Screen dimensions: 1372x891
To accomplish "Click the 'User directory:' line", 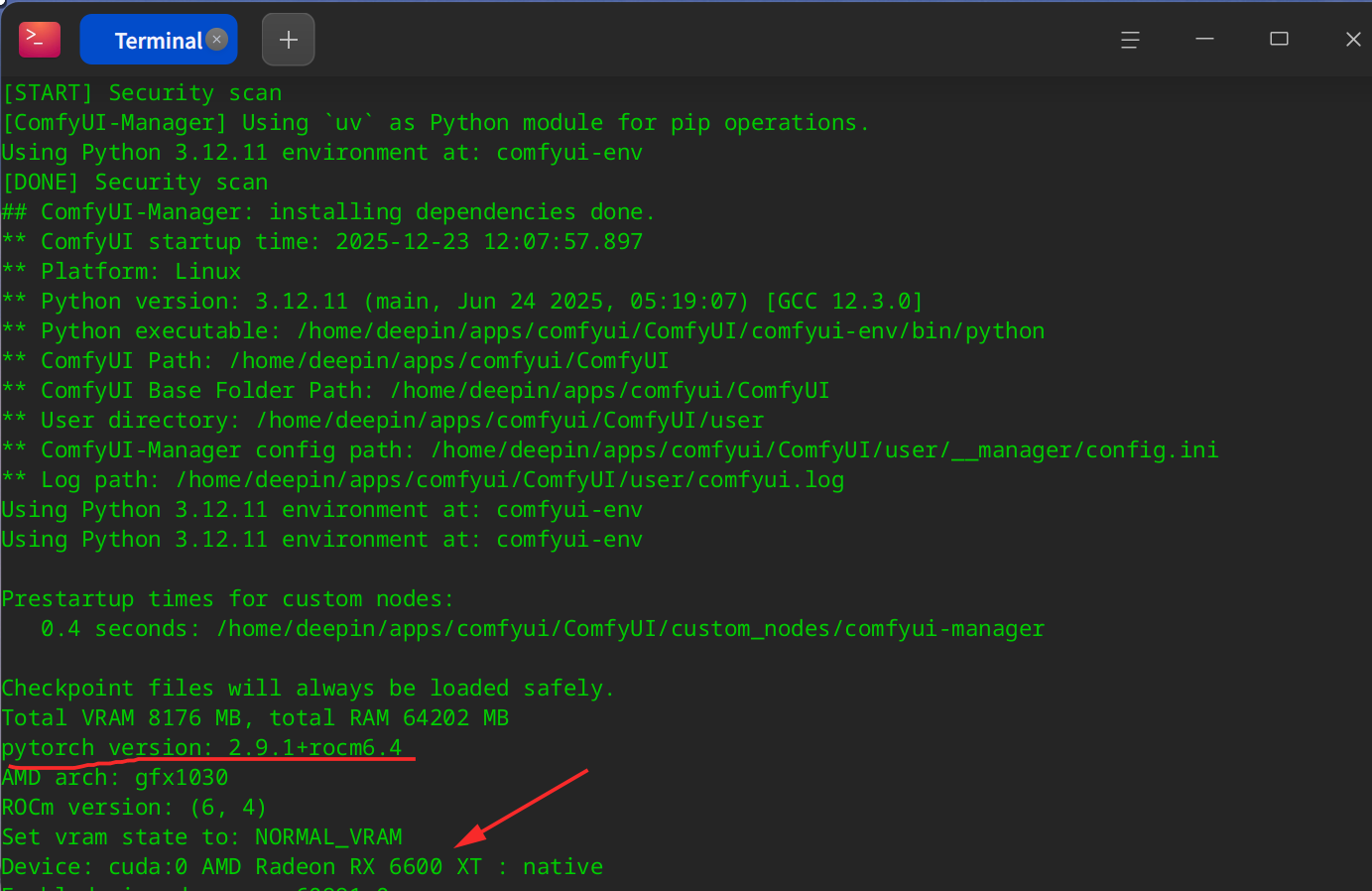I will pos(383,421).
